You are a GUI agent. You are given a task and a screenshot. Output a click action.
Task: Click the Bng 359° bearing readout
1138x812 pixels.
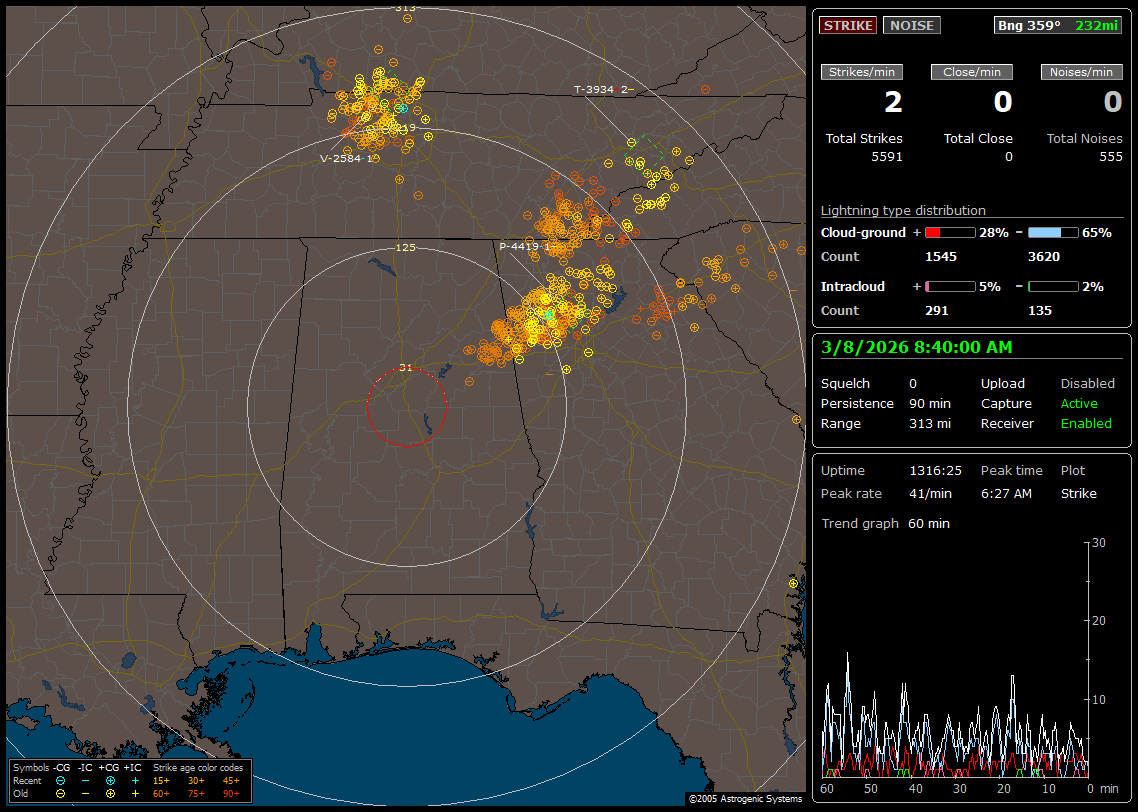1029,25
